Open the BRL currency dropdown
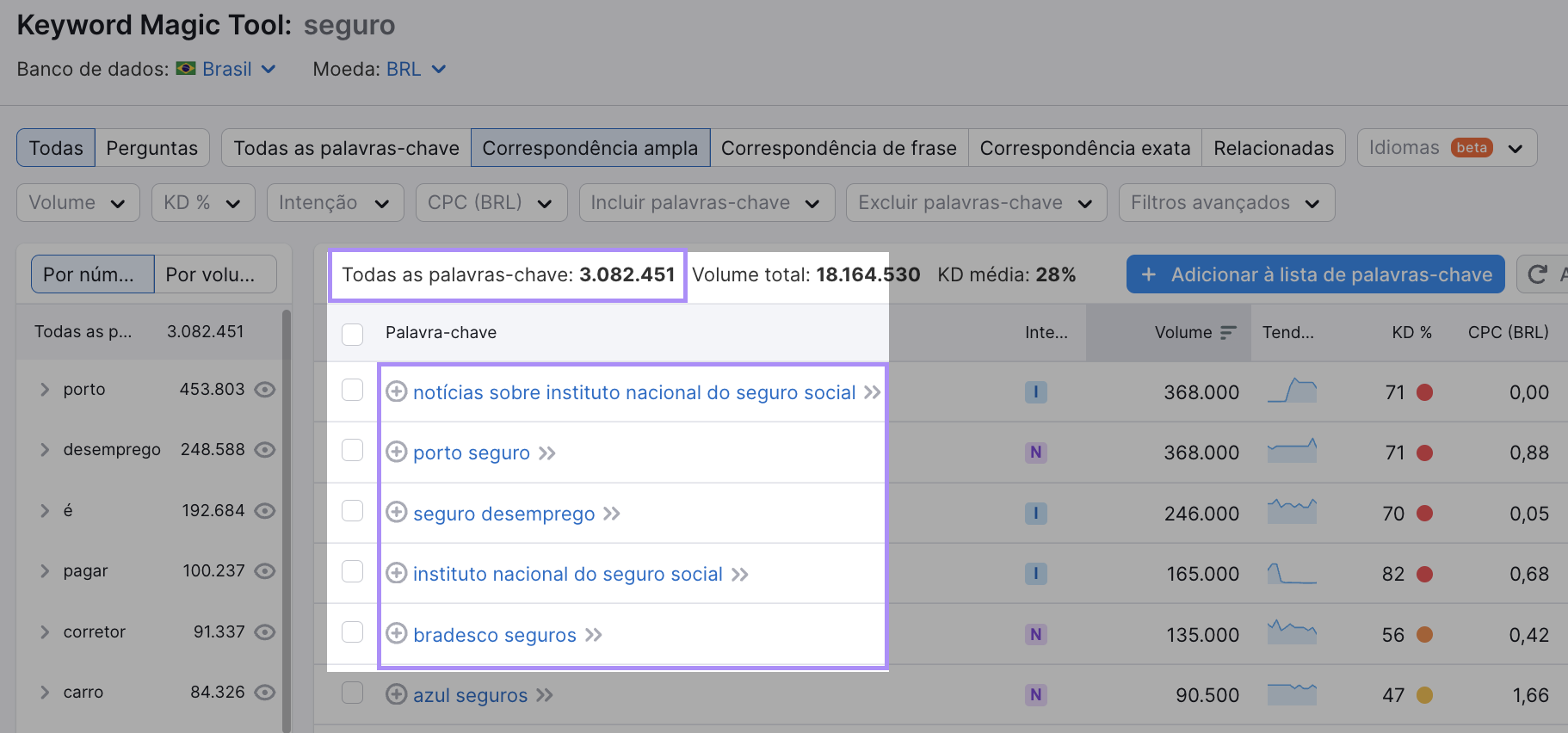This screenshot has width=1568, height=733. [x=417, y=69]
